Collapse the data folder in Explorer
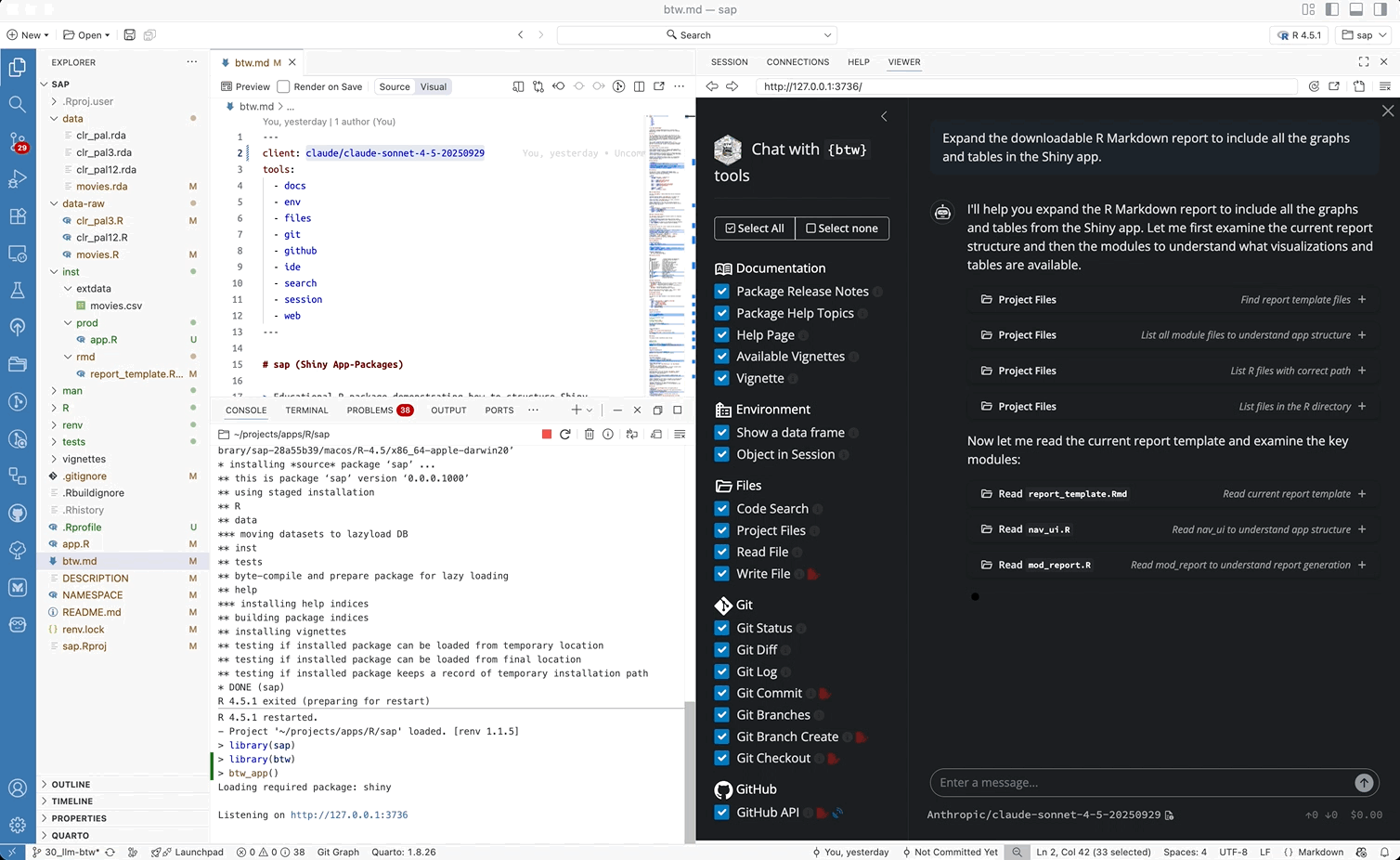1400x860 pixels. pyautogui.click(x=71, y=119)
